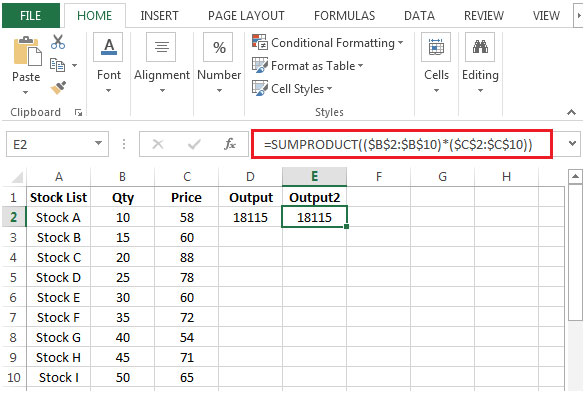Screen dimensions: 585x393
Task: Open the Number percent group button
Action: [219, 47]
